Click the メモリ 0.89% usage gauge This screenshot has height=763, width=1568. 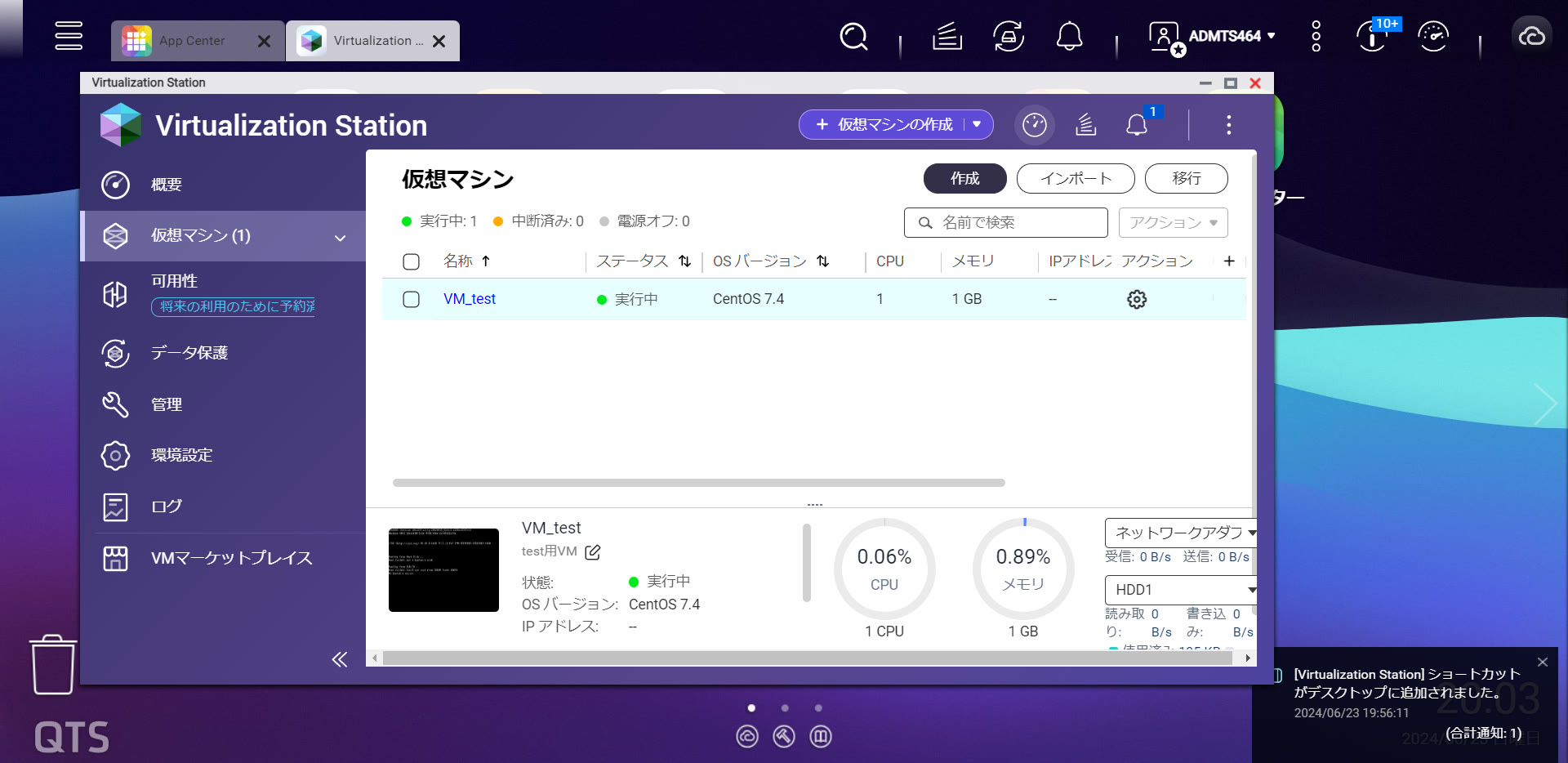point(1023,569)
